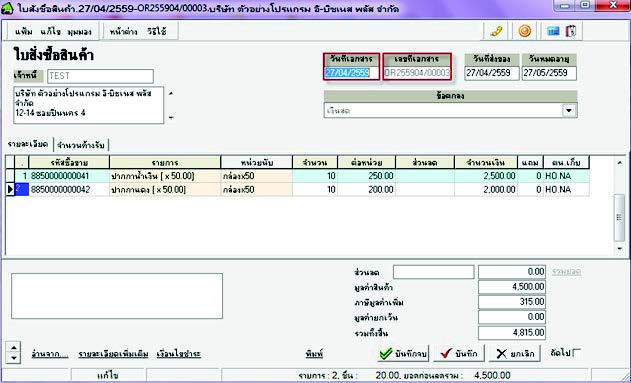The image size is (631, 383).
Task: Click cell 8850000000041
Action: [69, 176]
